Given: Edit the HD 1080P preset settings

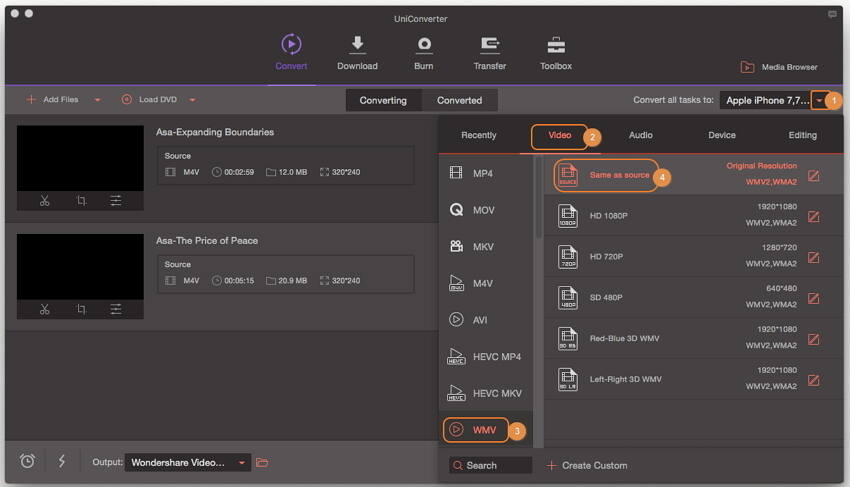Looking at the screenshot, I should click(814, 216).
